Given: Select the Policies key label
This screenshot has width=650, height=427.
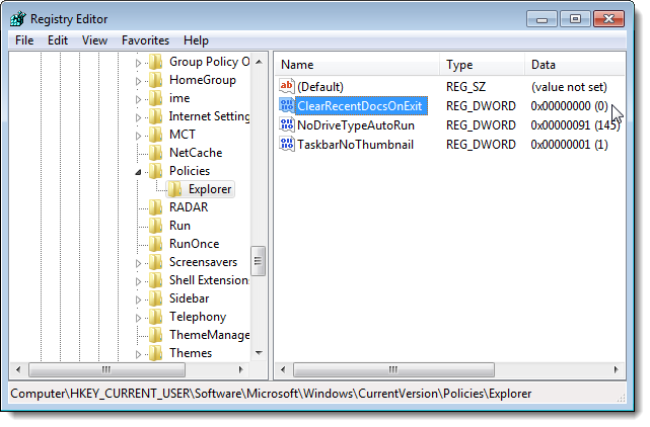Looking at the screenshot, I should (189, 171).
